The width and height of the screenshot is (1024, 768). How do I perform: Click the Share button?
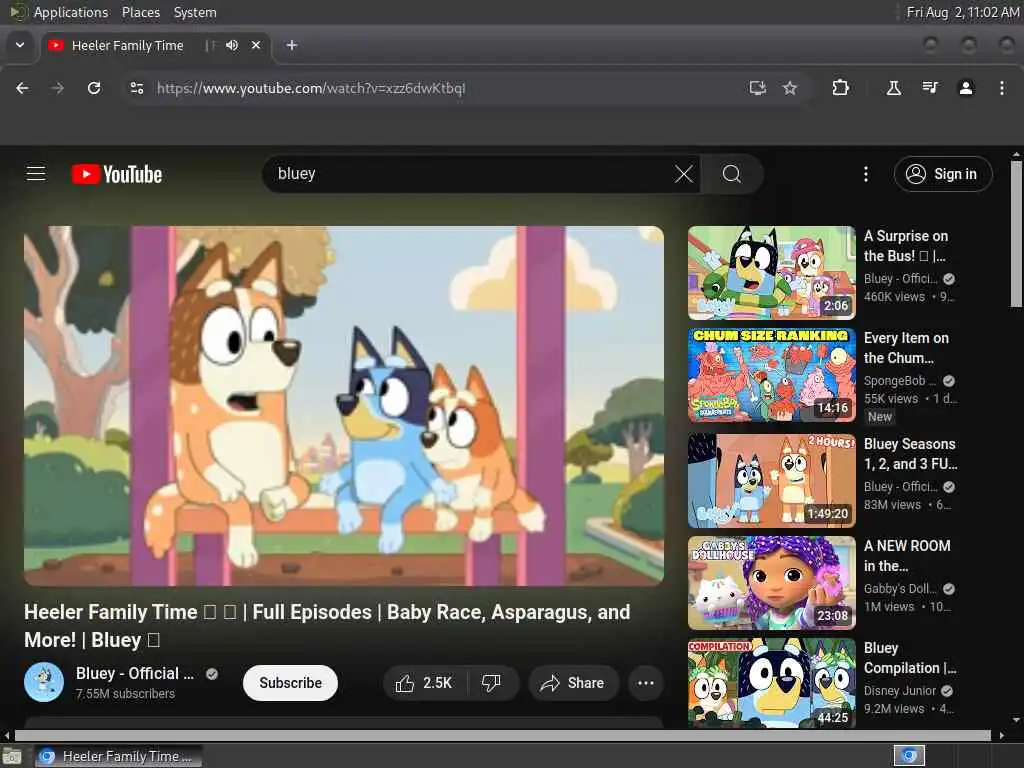tap(573, 683)
